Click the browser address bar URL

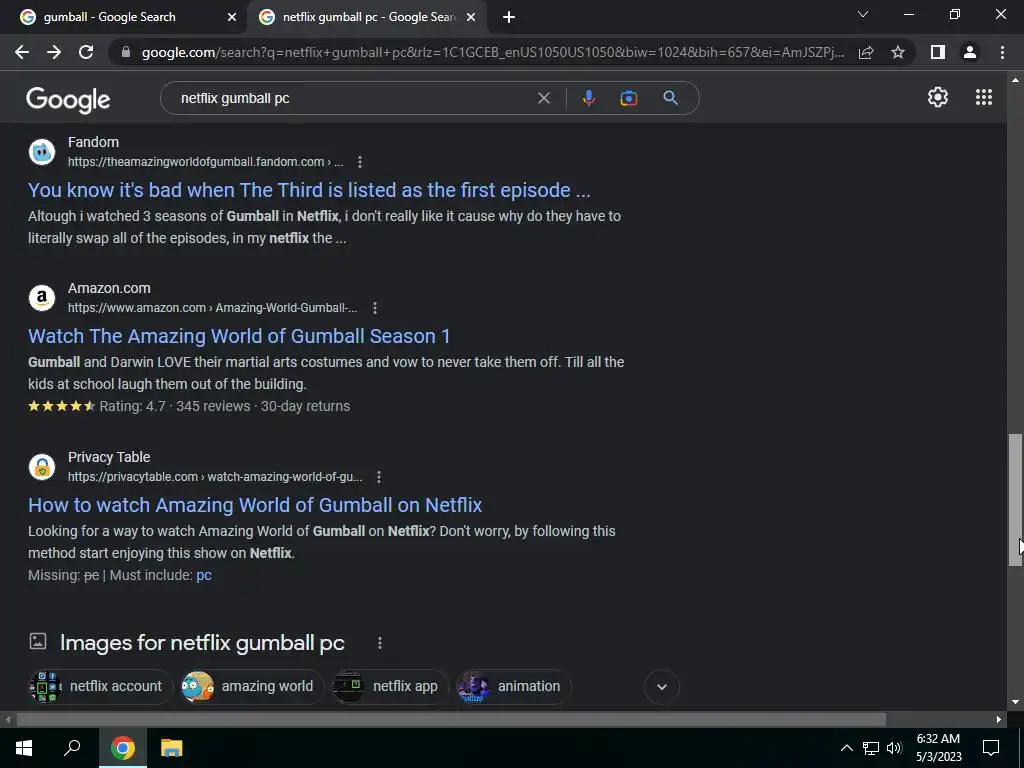pyautogui.click(x=493, y=52)
